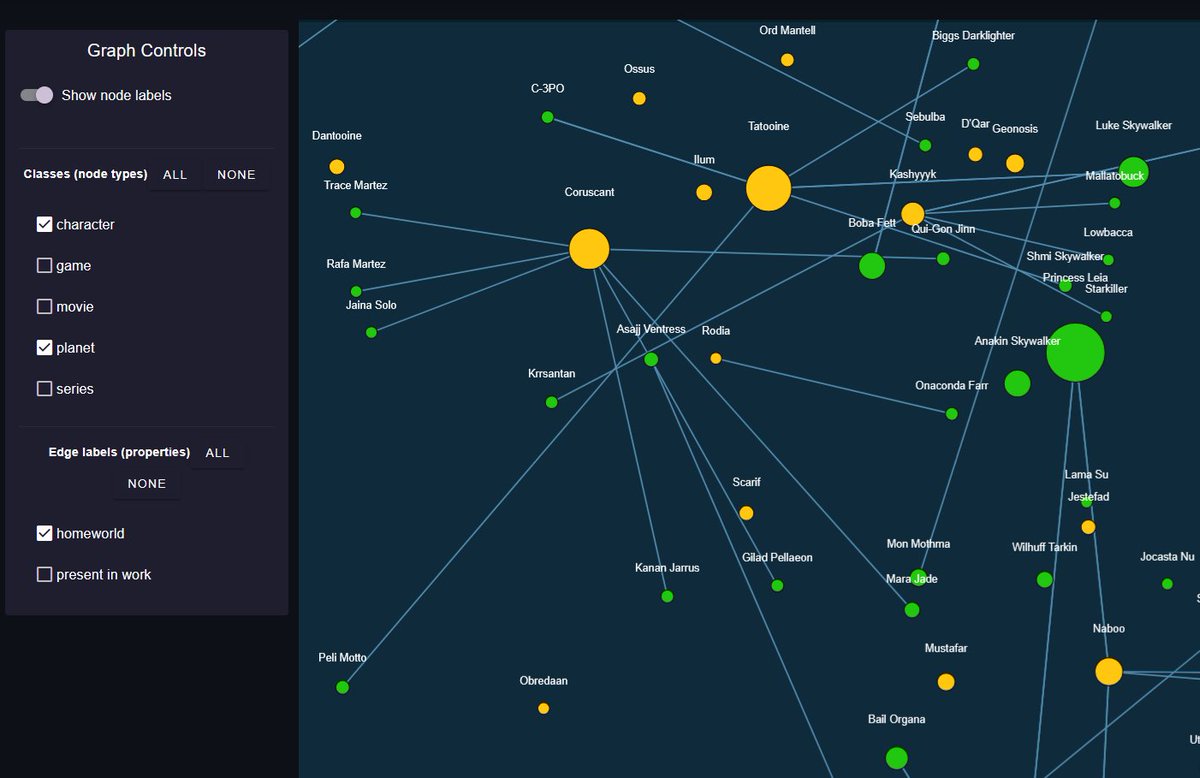Click ALL button for Edge labels

[x=218, y=453]
